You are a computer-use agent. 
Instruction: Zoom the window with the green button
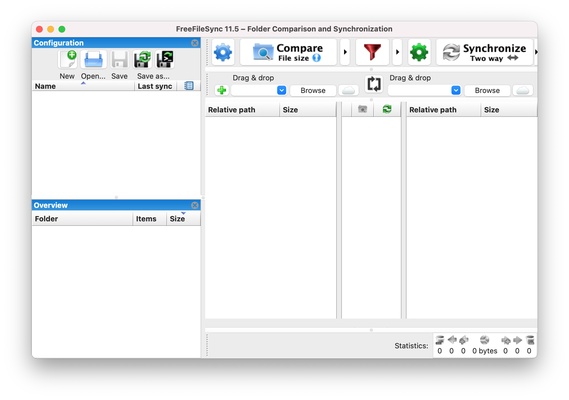pos(62,29)
